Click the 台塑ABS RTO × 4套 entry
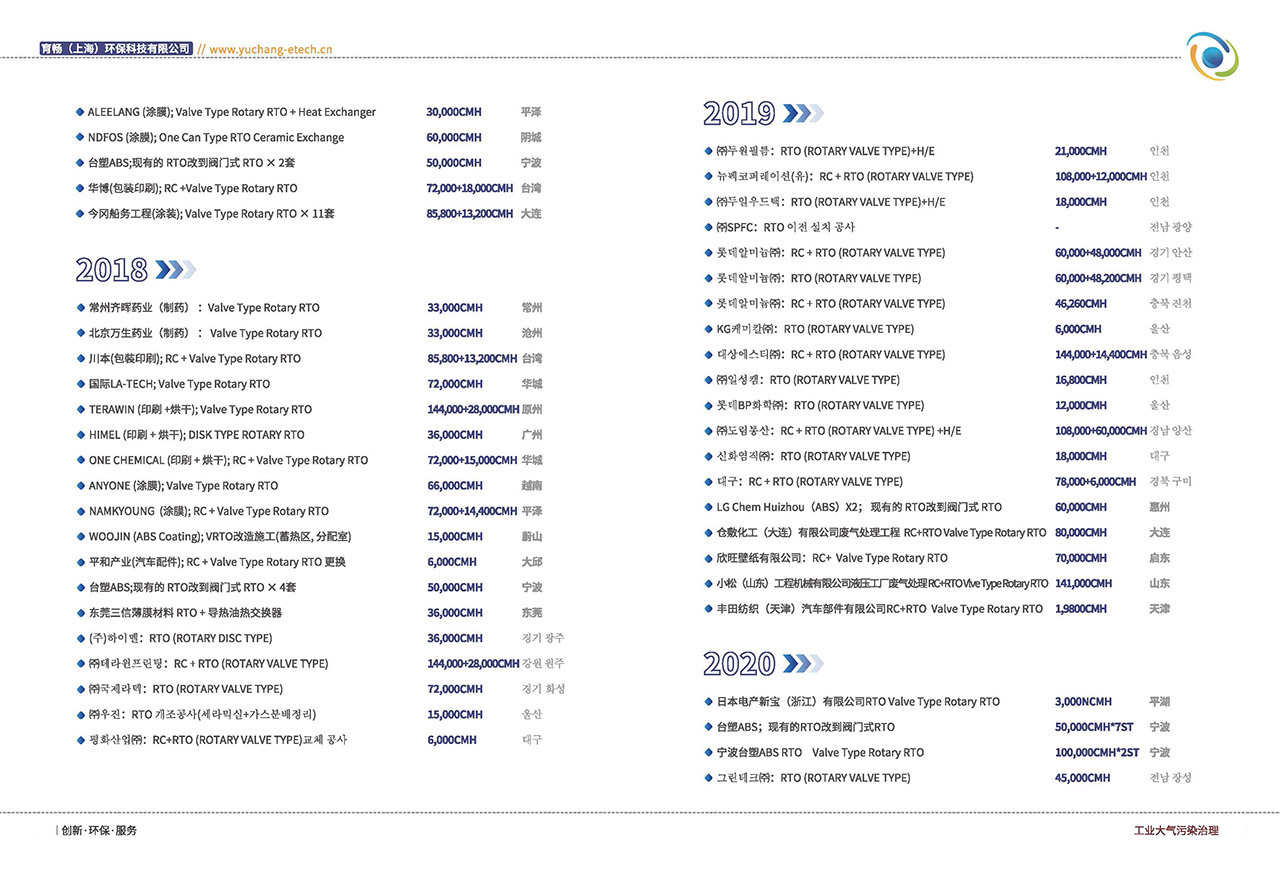1280x874 pixels. 186,588
